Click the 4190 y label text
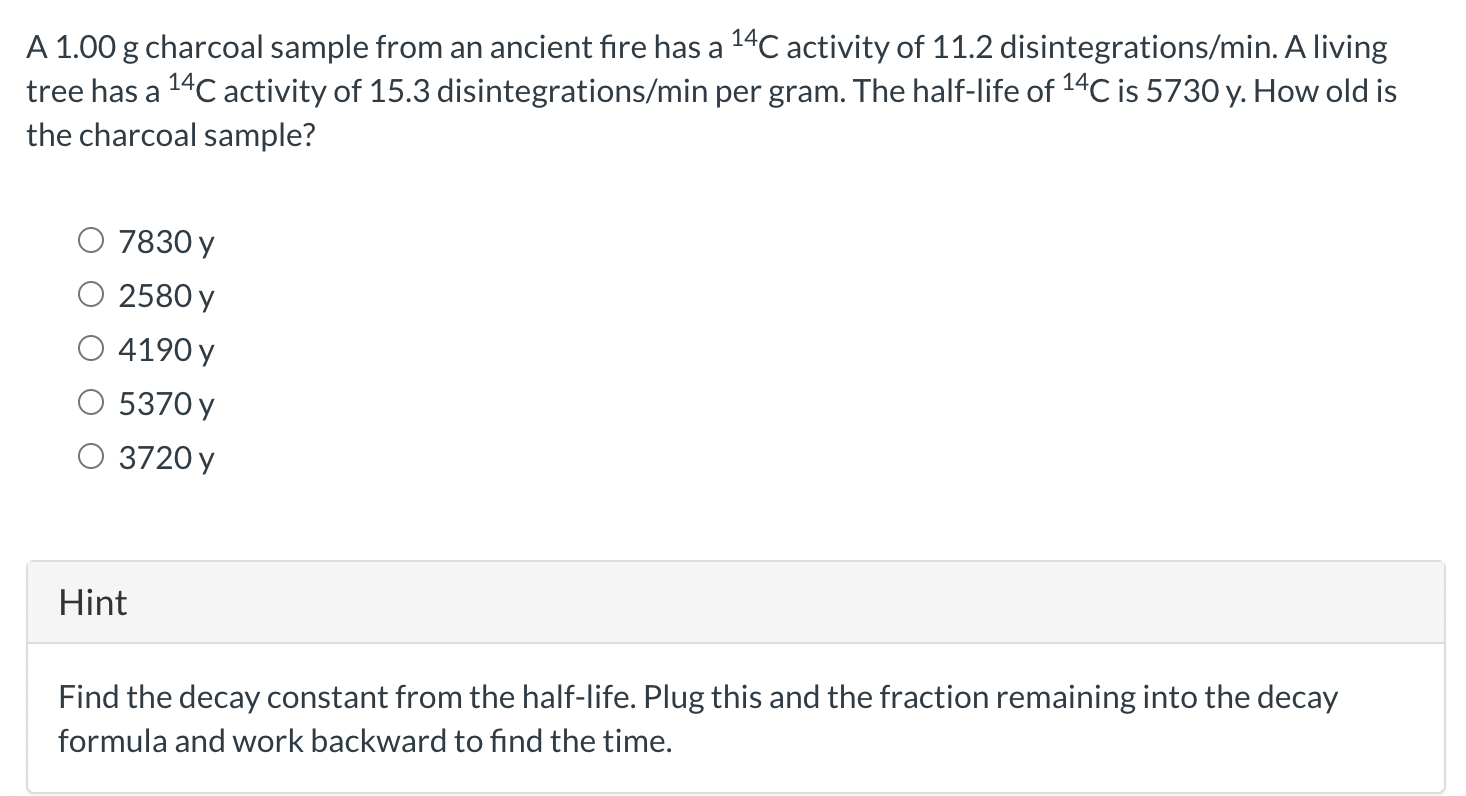1466x796 pixels. point(165,349)
